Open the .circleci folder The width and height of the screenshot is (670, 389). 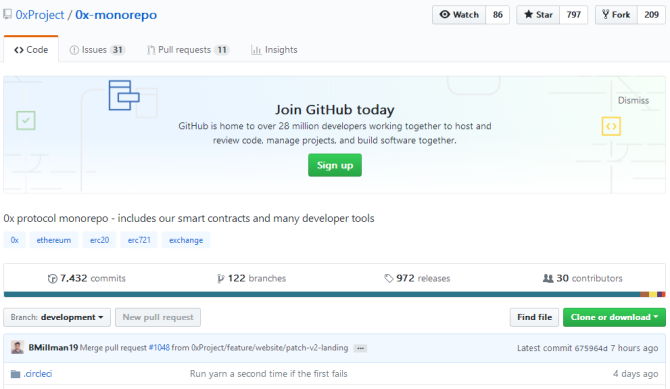[38, 374]
